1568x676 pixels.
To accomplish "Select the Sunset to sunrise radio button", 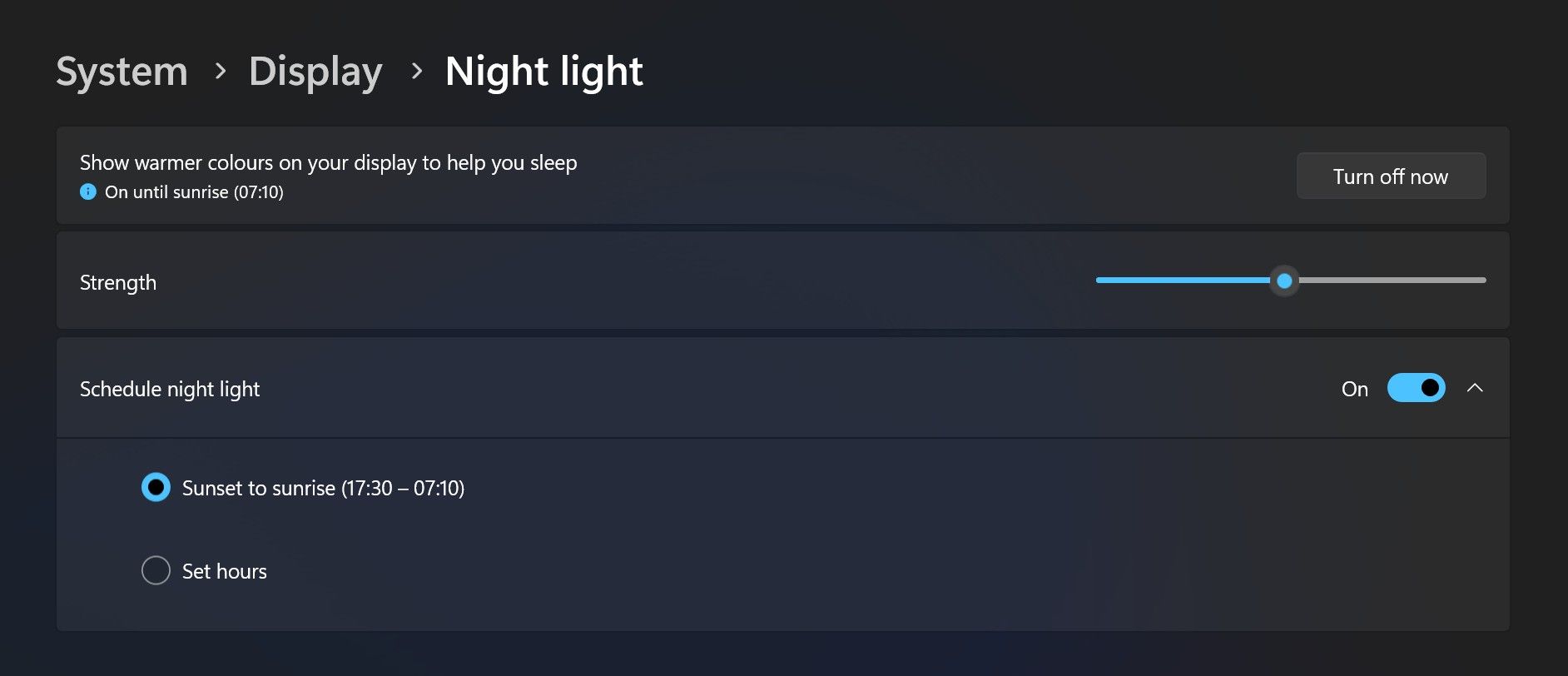I will point(156,487).
